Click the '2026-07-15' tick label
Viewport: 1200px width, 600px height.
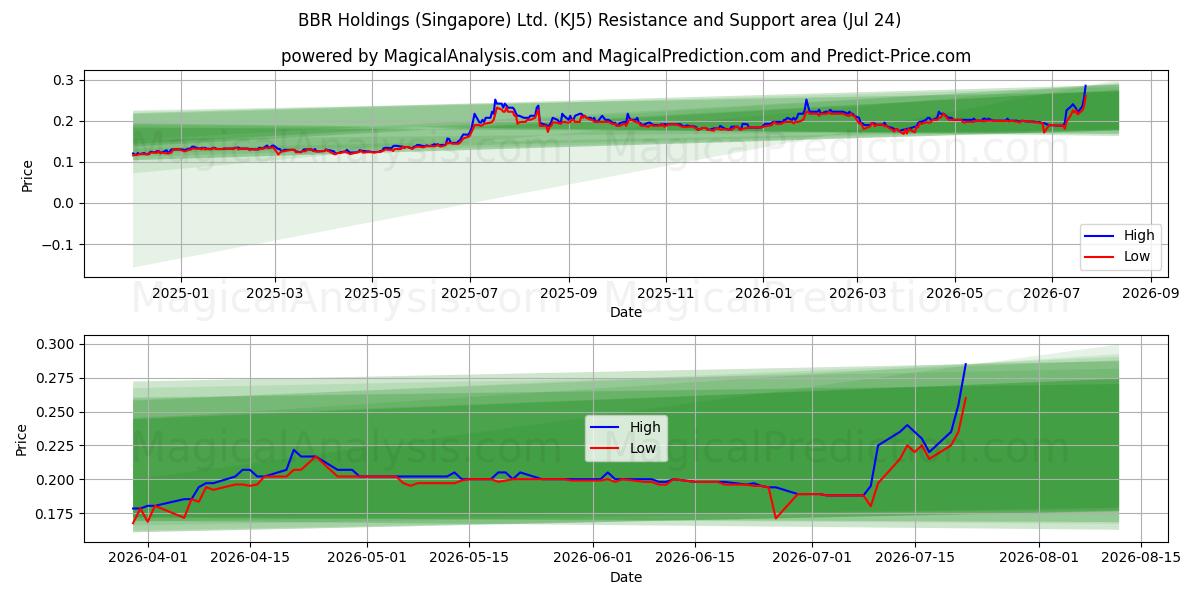pos(914,557)
